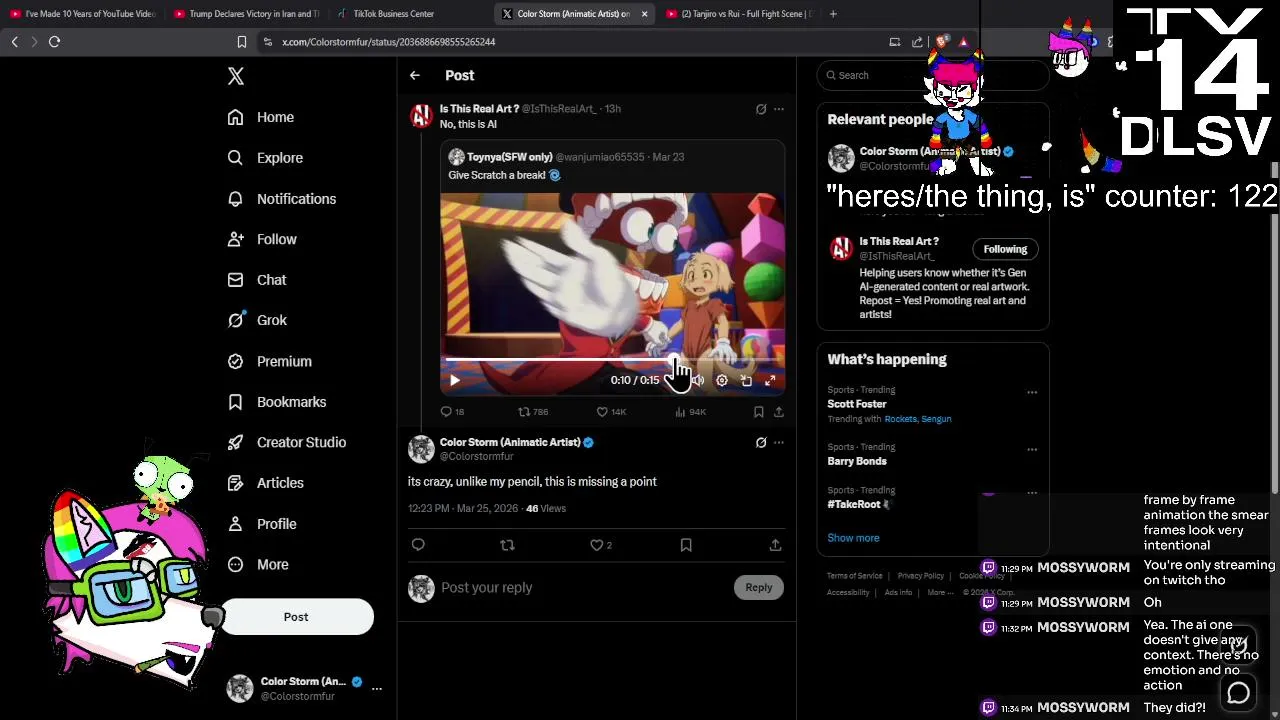Reply icon under Color Storm post
The width and height of the screenshot is (1280, 720).
tap(418, 545)
